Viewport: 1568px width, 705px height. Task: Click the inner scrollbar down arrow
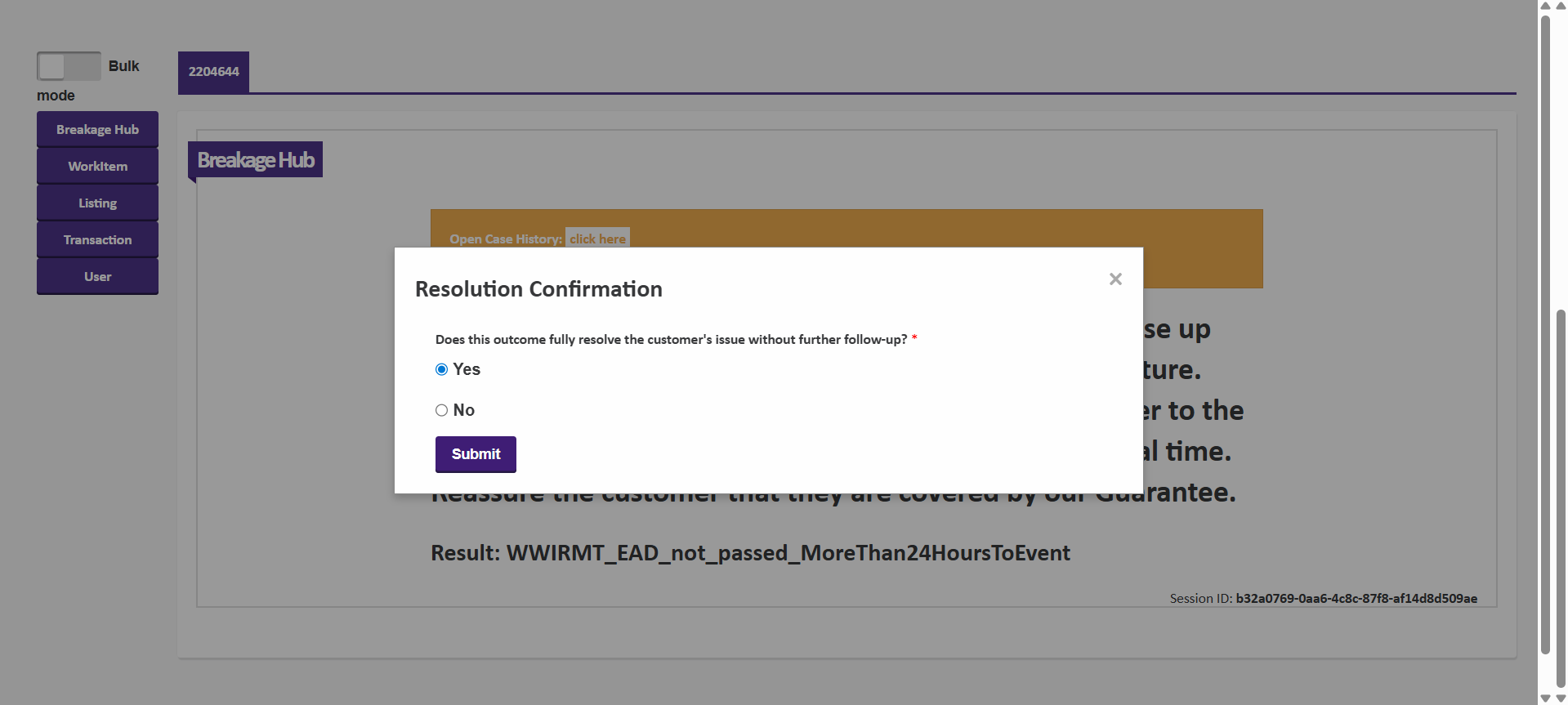point(1545,698)
